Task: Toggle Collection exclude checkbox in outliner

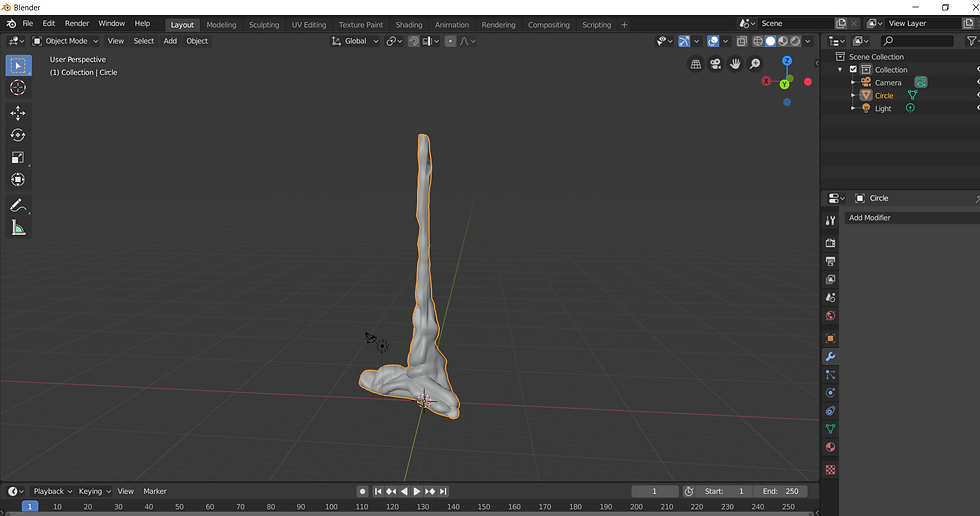Action: pyautogui.click(x=853, y=69)
